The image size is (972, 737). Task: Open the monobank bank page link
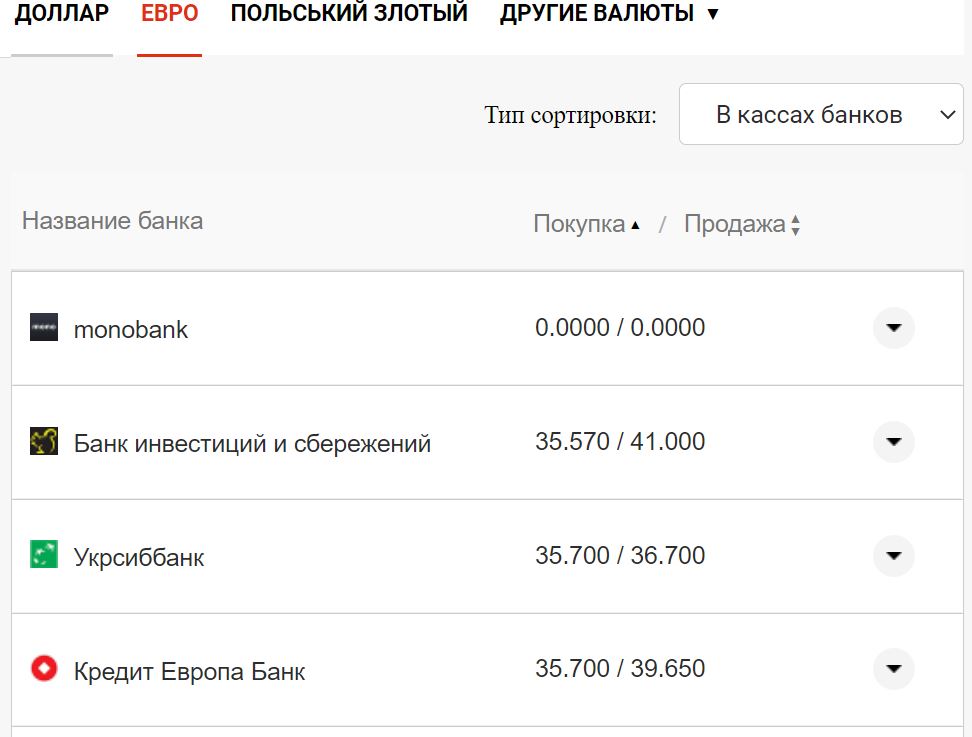(131, 328)
